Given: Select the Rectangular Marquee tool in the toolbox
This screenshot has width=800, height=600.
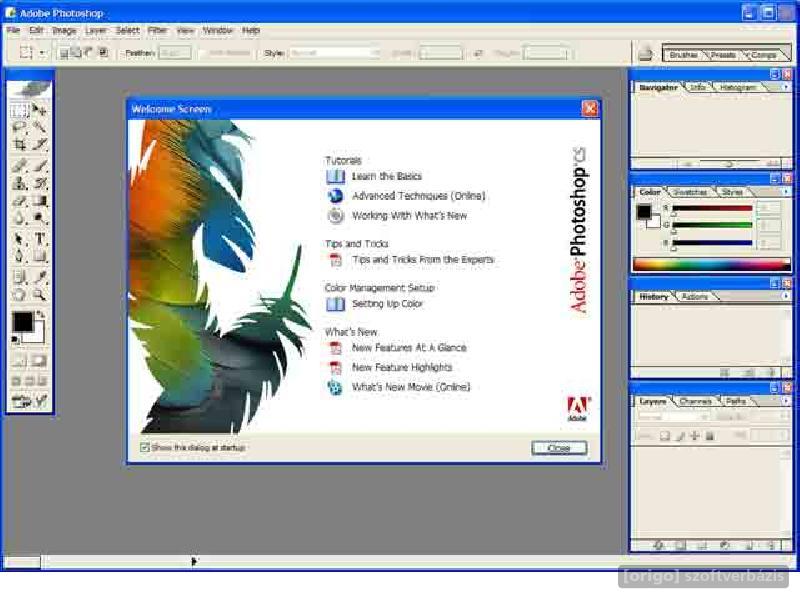Looking at the screenshot, I should 19,110.
